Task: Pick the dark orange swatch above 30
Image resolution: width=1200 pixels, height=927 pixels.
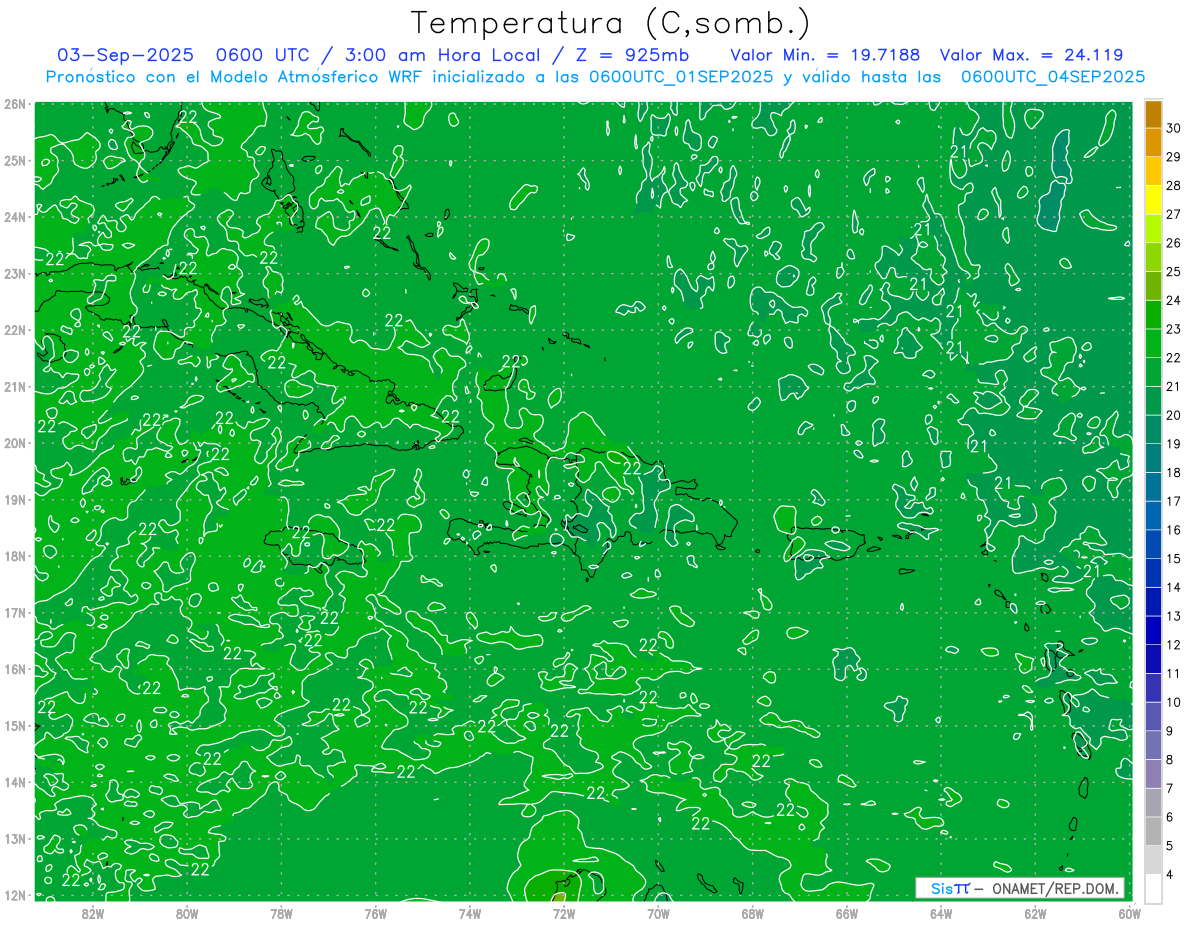Action: coord(1153,114)
